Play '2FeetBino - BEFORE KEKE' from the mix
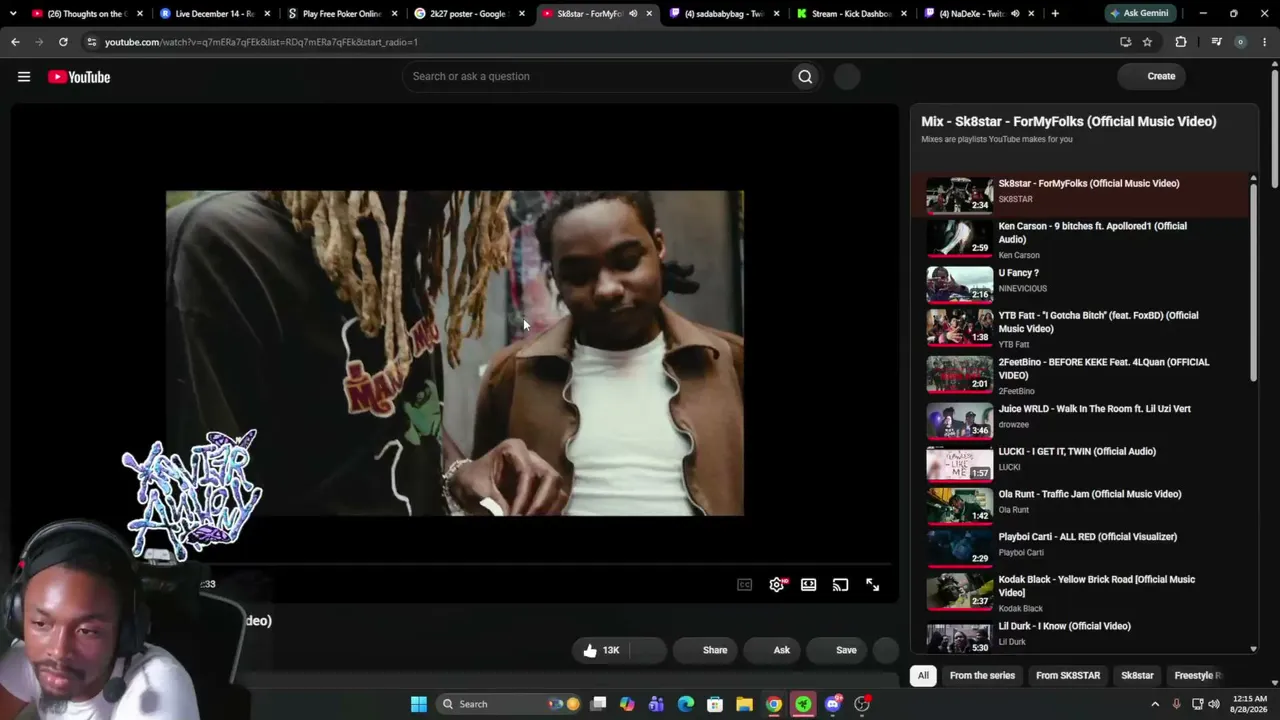The image size is (1280, 720). tap(1080, 375)
